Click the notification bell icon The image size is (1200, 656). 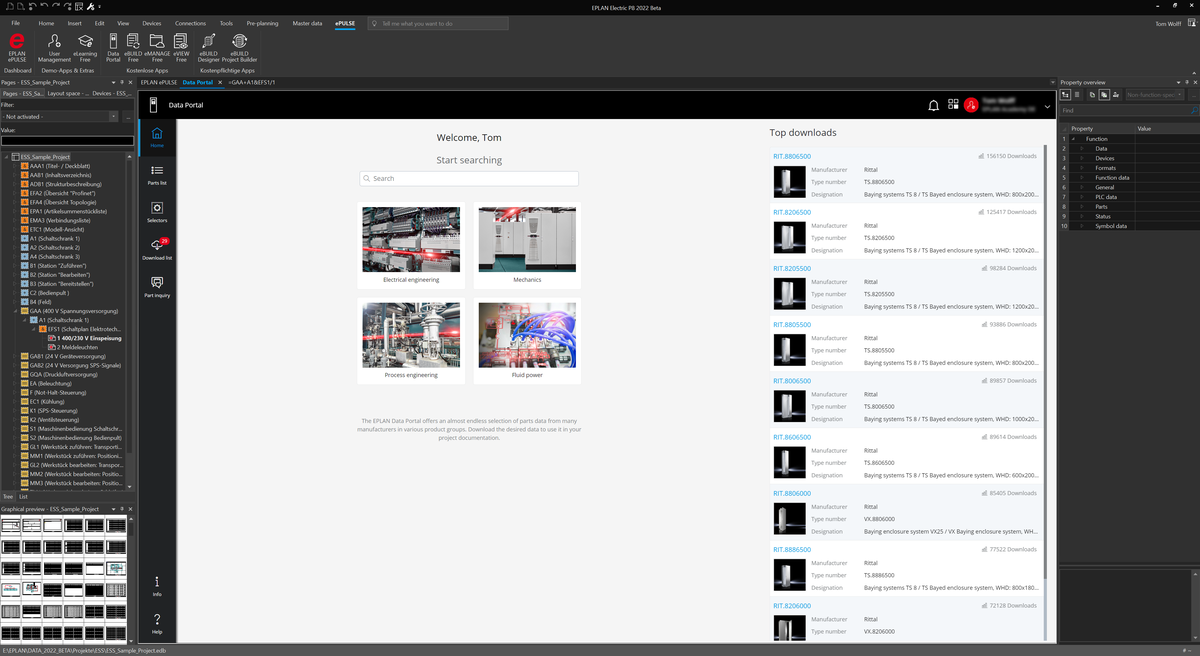pyautogui.click(x=933, y=105)
